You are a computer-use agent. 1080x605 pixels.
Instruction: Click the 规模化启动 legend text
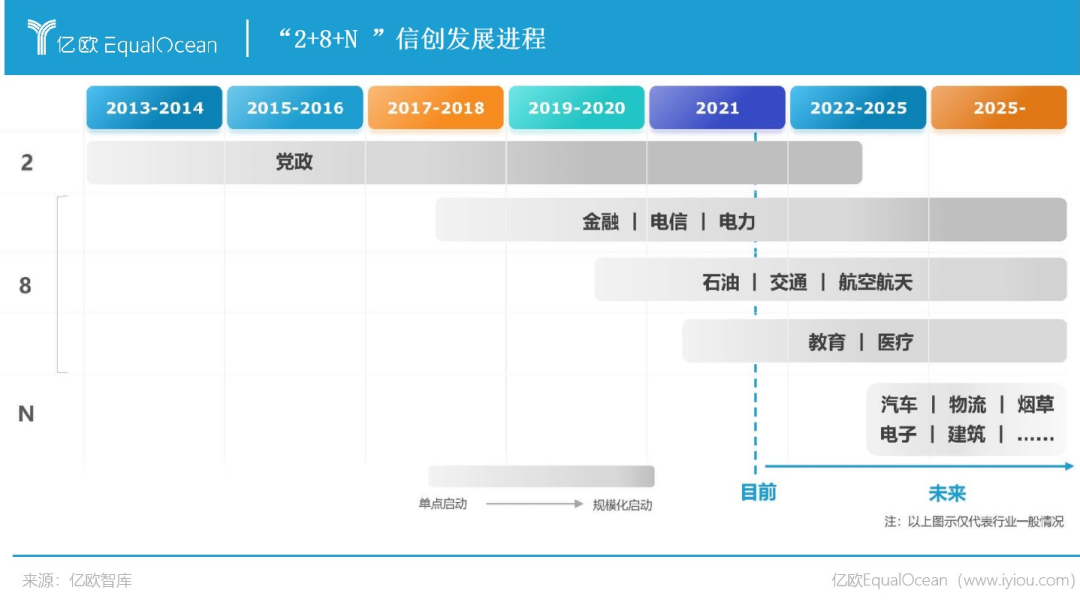pyautogui.click(x=623, y=505)
